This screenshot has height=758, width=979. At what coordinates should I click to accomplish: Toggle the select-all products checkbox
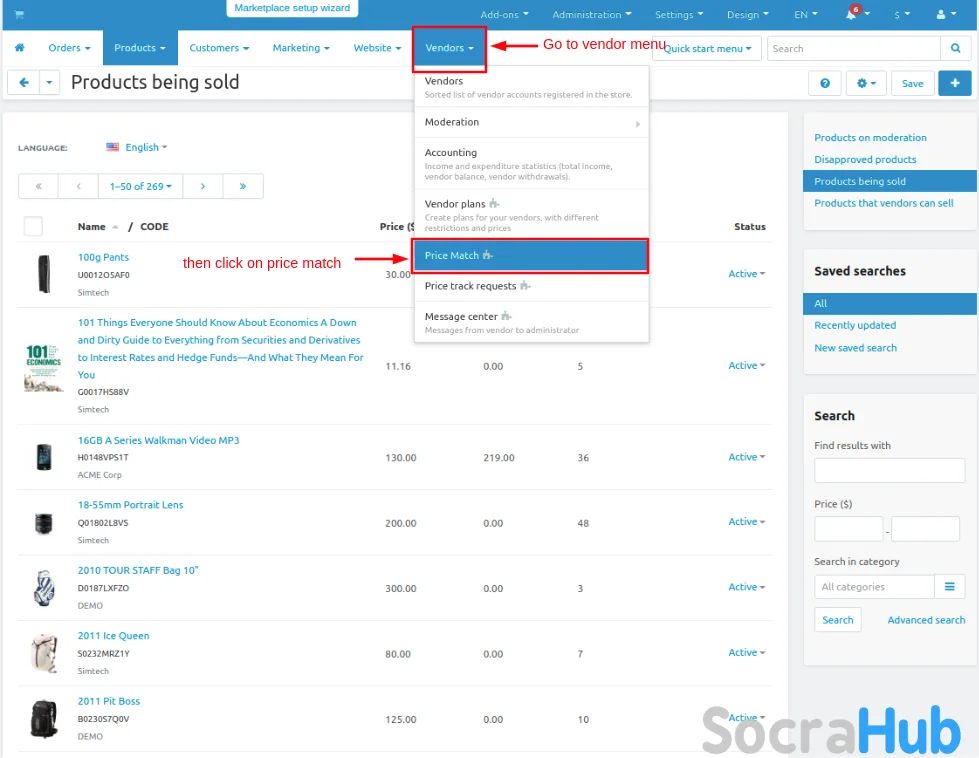(33, 226)
